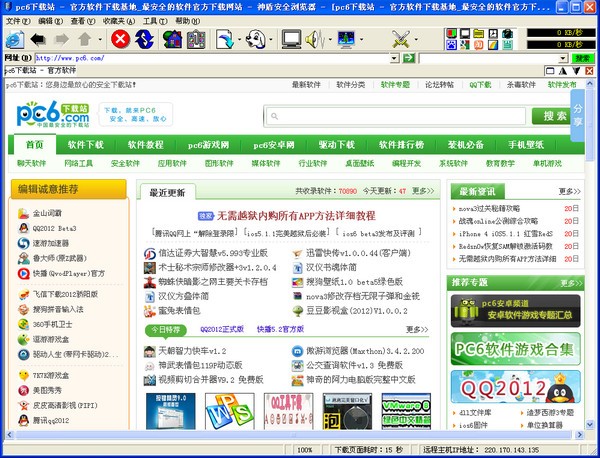Click the page with blue arrow icon

225,39
